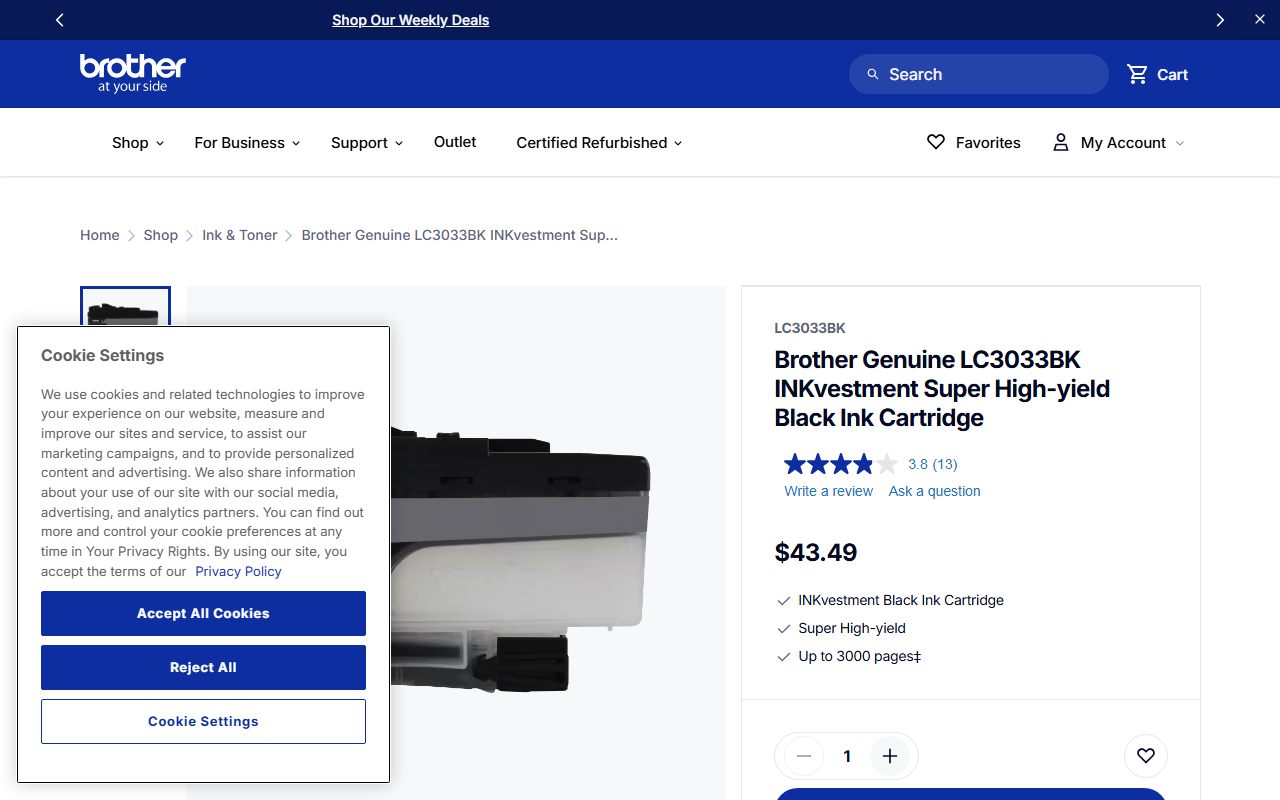Click the product name breadcrumb text

pyautogui.click(x=460, y=235)
